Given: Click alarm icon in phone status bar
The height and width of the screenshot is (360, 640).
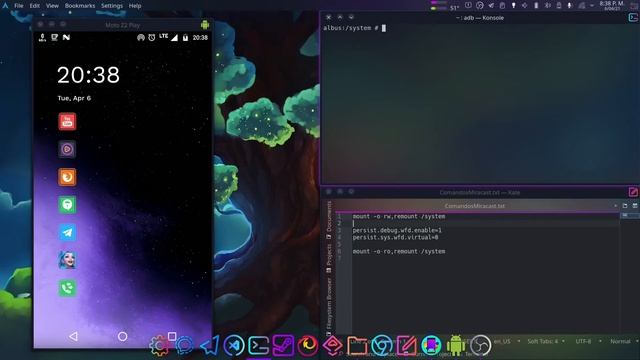Looking at the screenshot, I should click(x=151, y=38).
